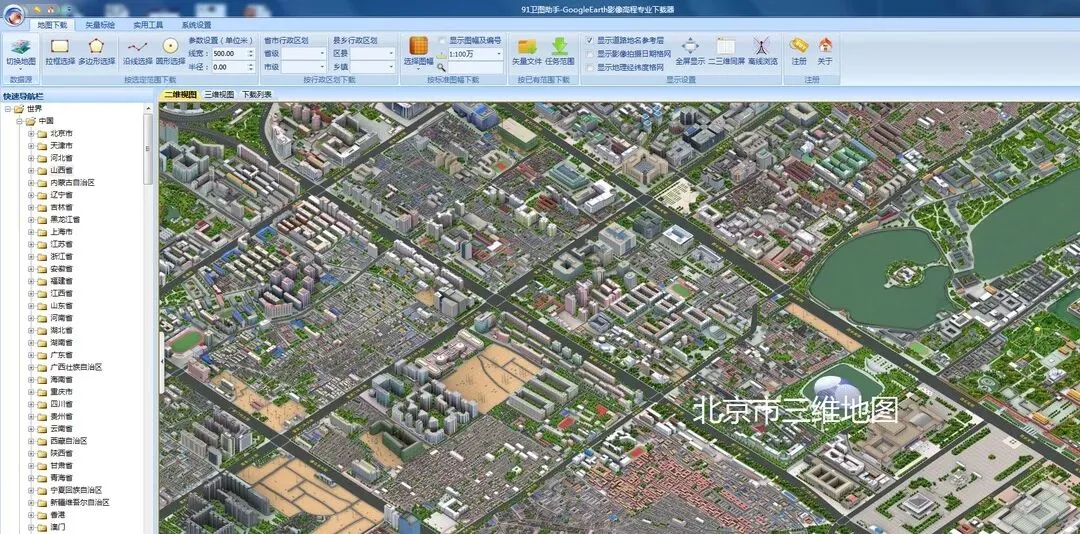Click the 线宽 value field showing 500.00
Screen dimensions: 1080x534
228,53
